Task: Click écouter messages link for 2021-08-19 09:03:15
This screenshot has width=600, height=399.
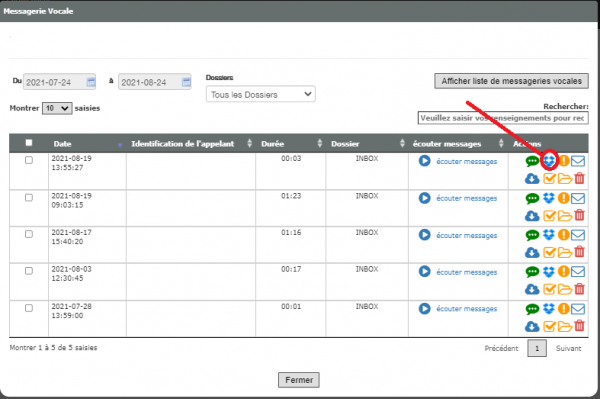Action: (466, 198)
